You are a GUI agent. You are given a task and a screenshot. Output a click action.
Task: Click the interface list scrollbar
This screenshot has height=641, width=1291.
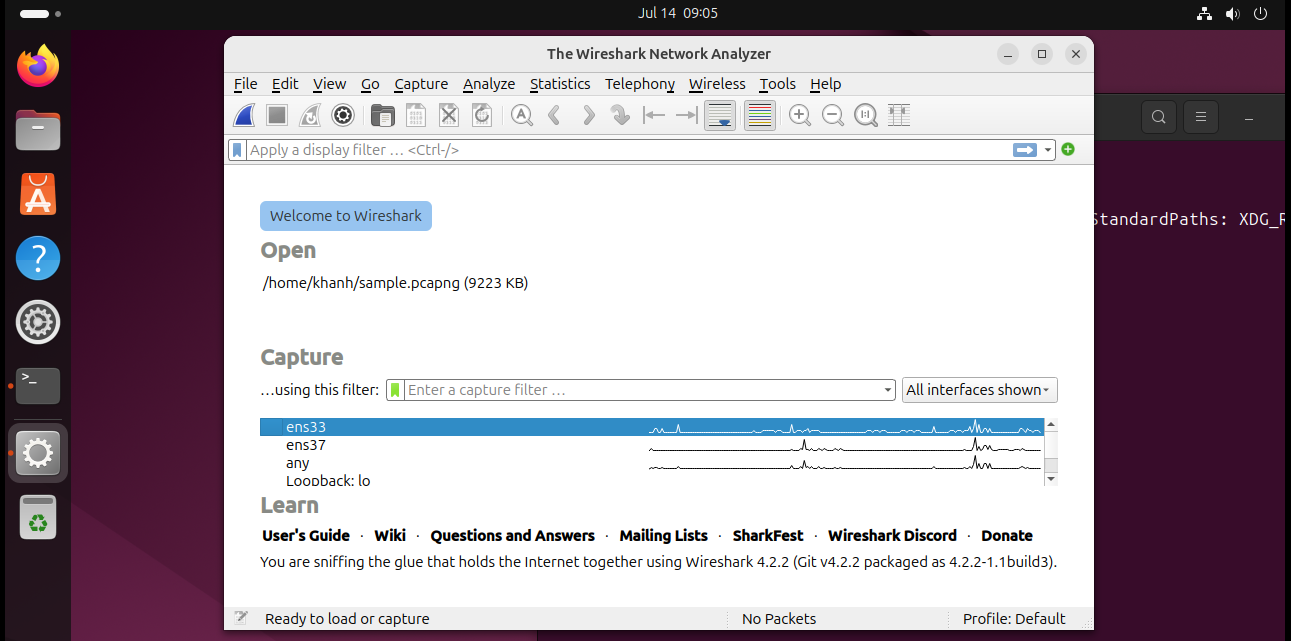point(1050,452)
